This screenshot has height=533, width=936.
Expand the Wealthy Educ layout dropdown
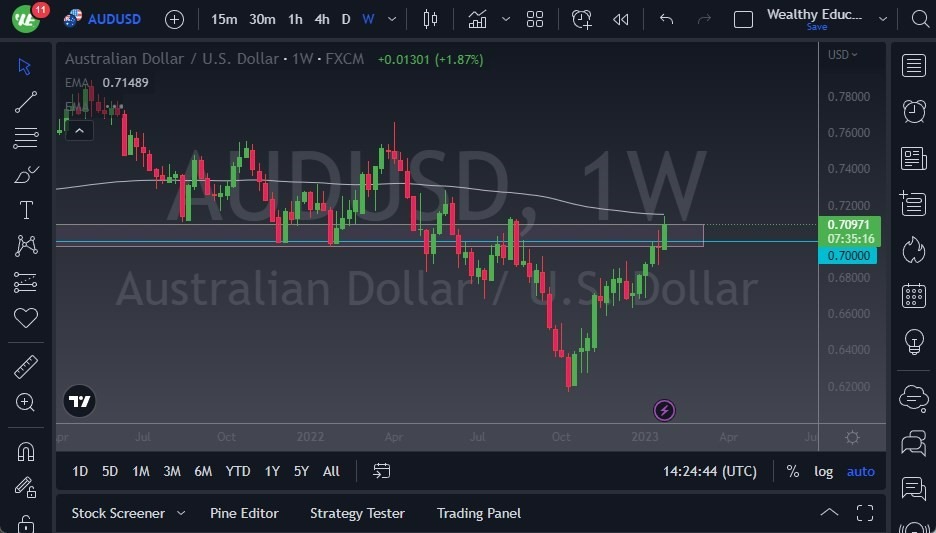point(883,20)
